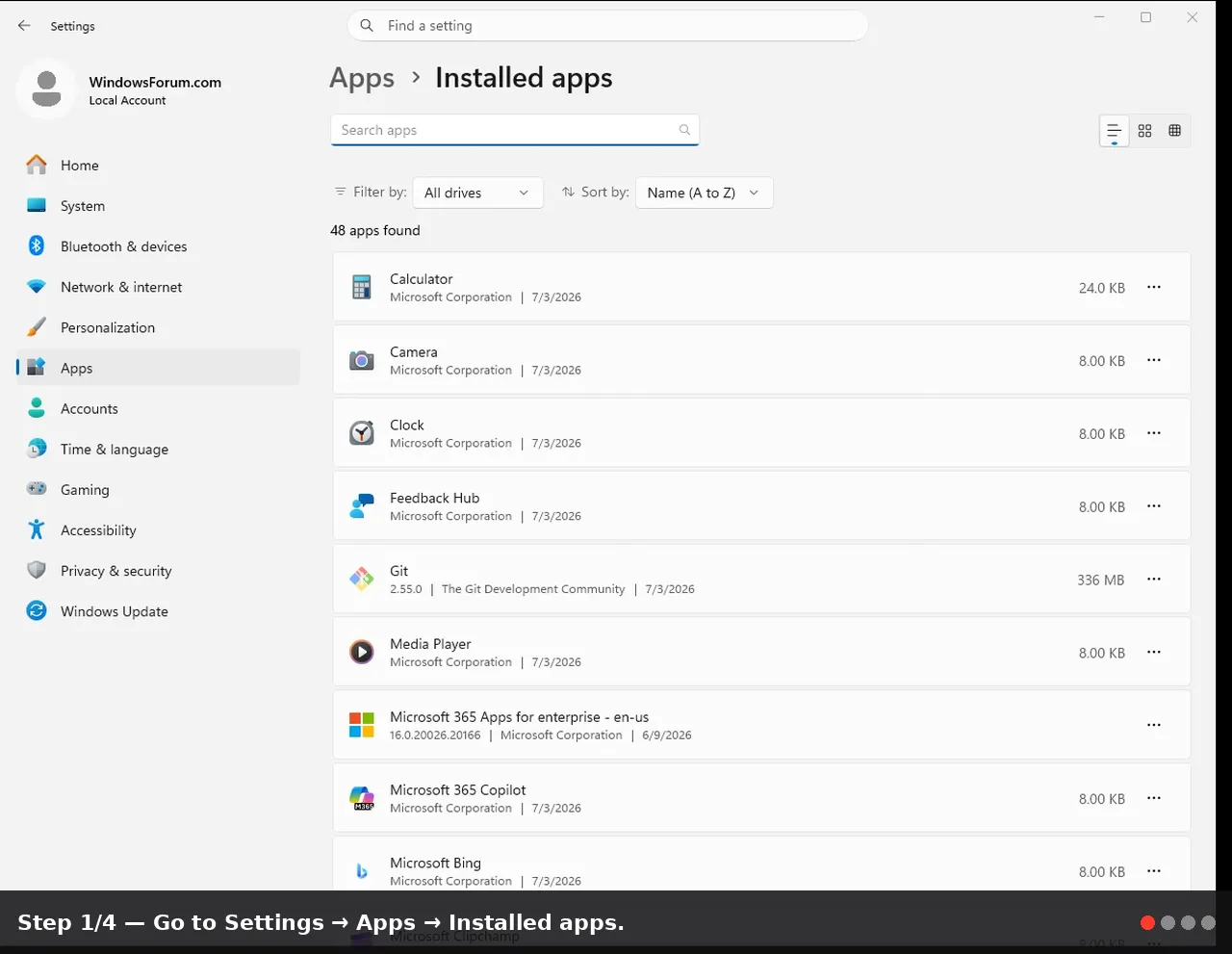The width and height of the screenshot is (1232, 954).
Task: Click the Microsoft 365 Apps icon
Action: [362, 725]
